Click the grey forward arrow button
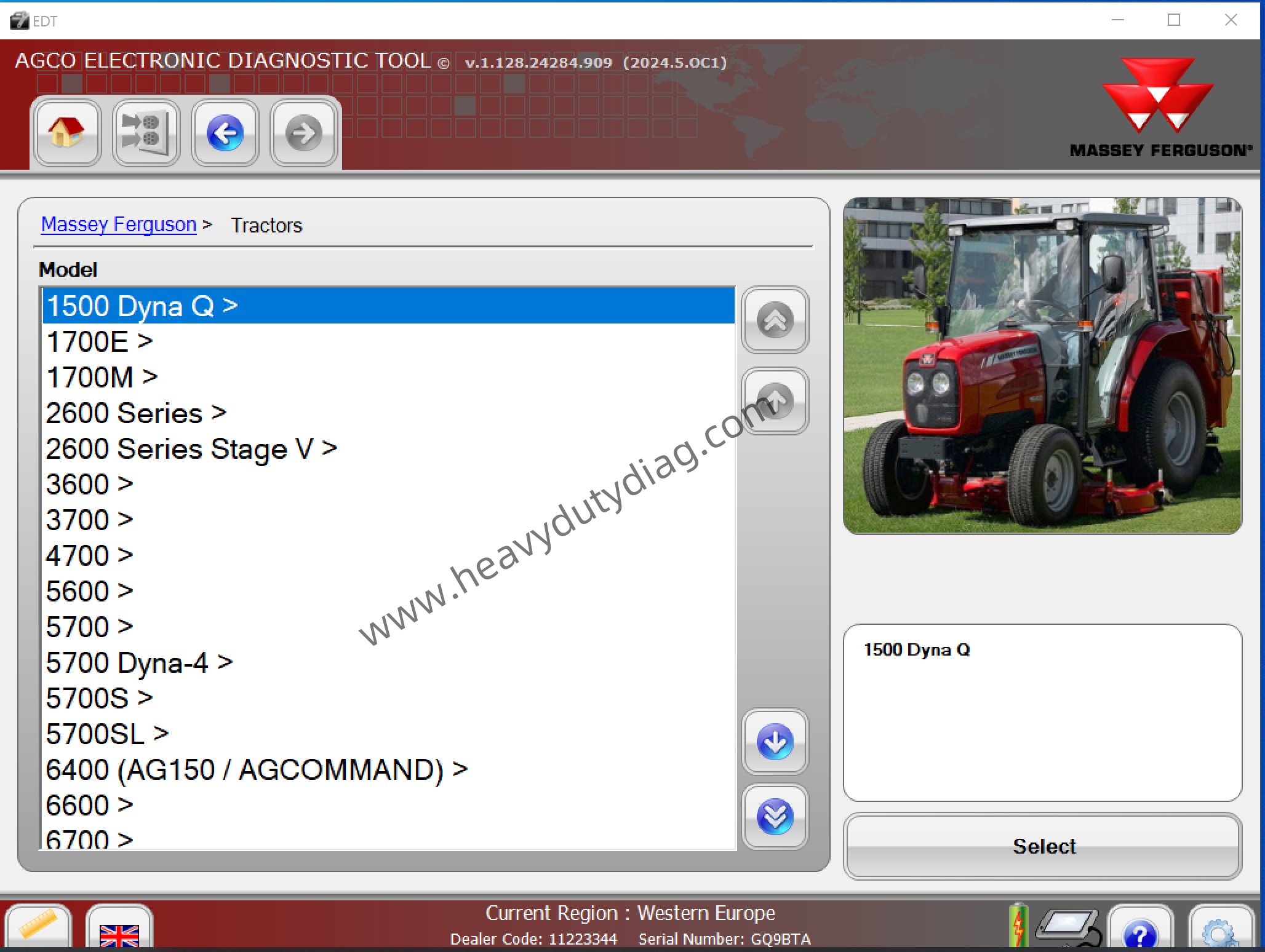 coord(303,132)
